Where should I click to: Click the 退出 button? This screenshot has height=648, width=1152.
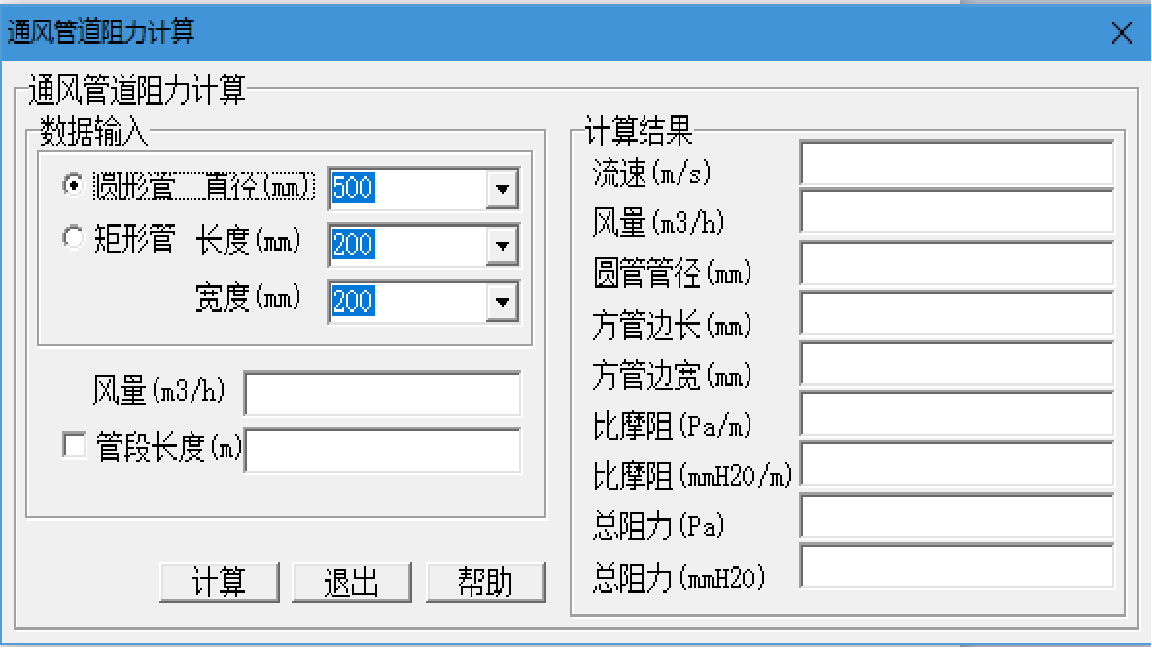point(351,581)
